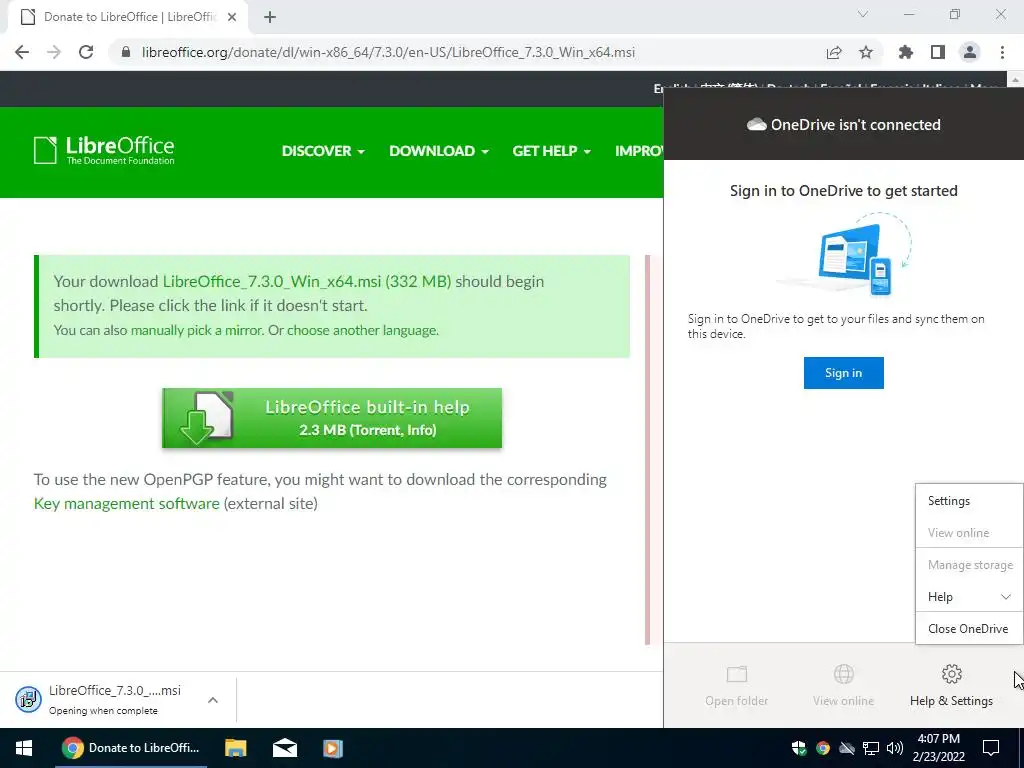Click the OneDrive tray cloud icon
Viewport: 1024px width, 768px height.
pyautogui.click(x=847, y=748)
